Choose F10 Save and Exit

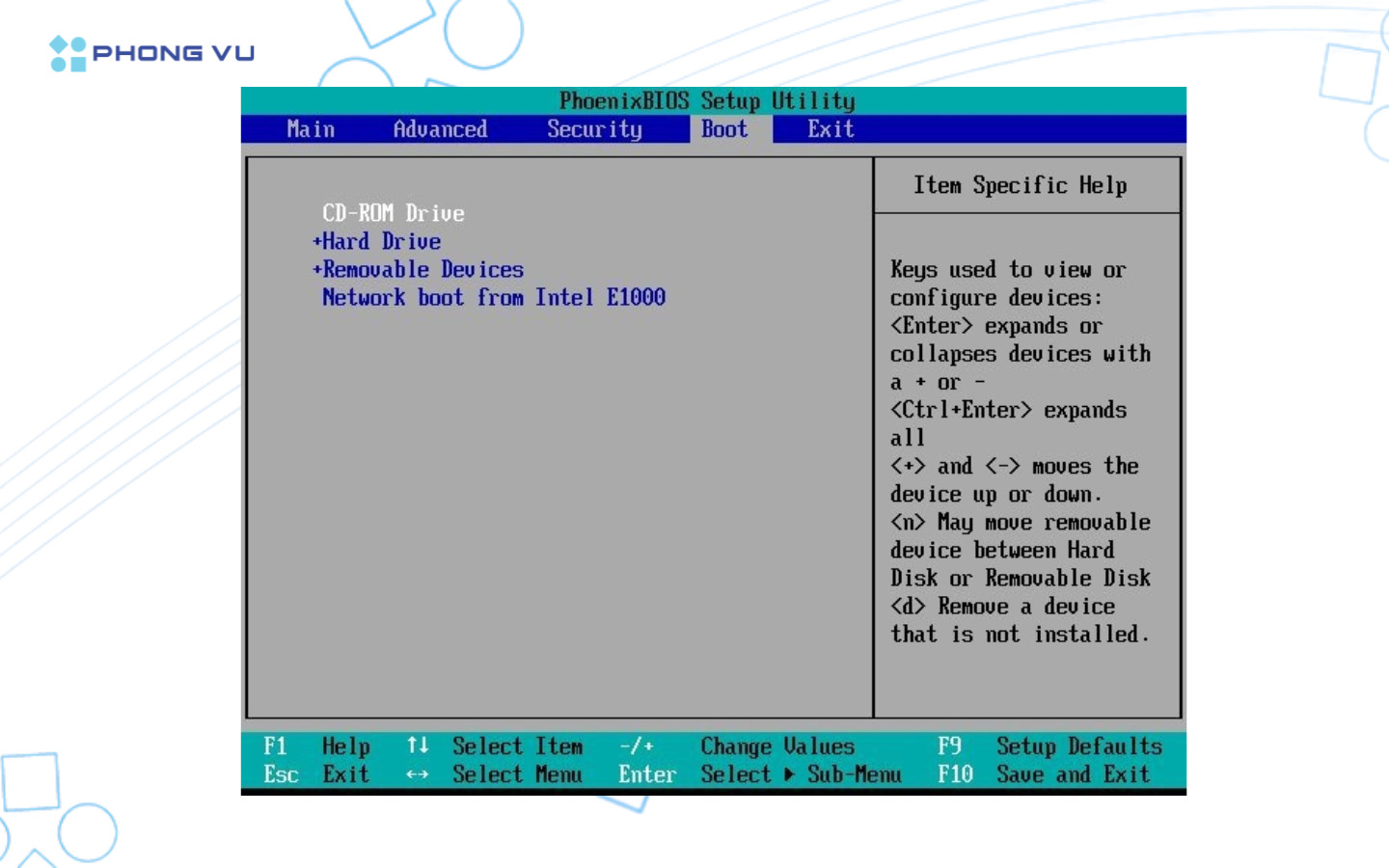(x=1043, y=774)
